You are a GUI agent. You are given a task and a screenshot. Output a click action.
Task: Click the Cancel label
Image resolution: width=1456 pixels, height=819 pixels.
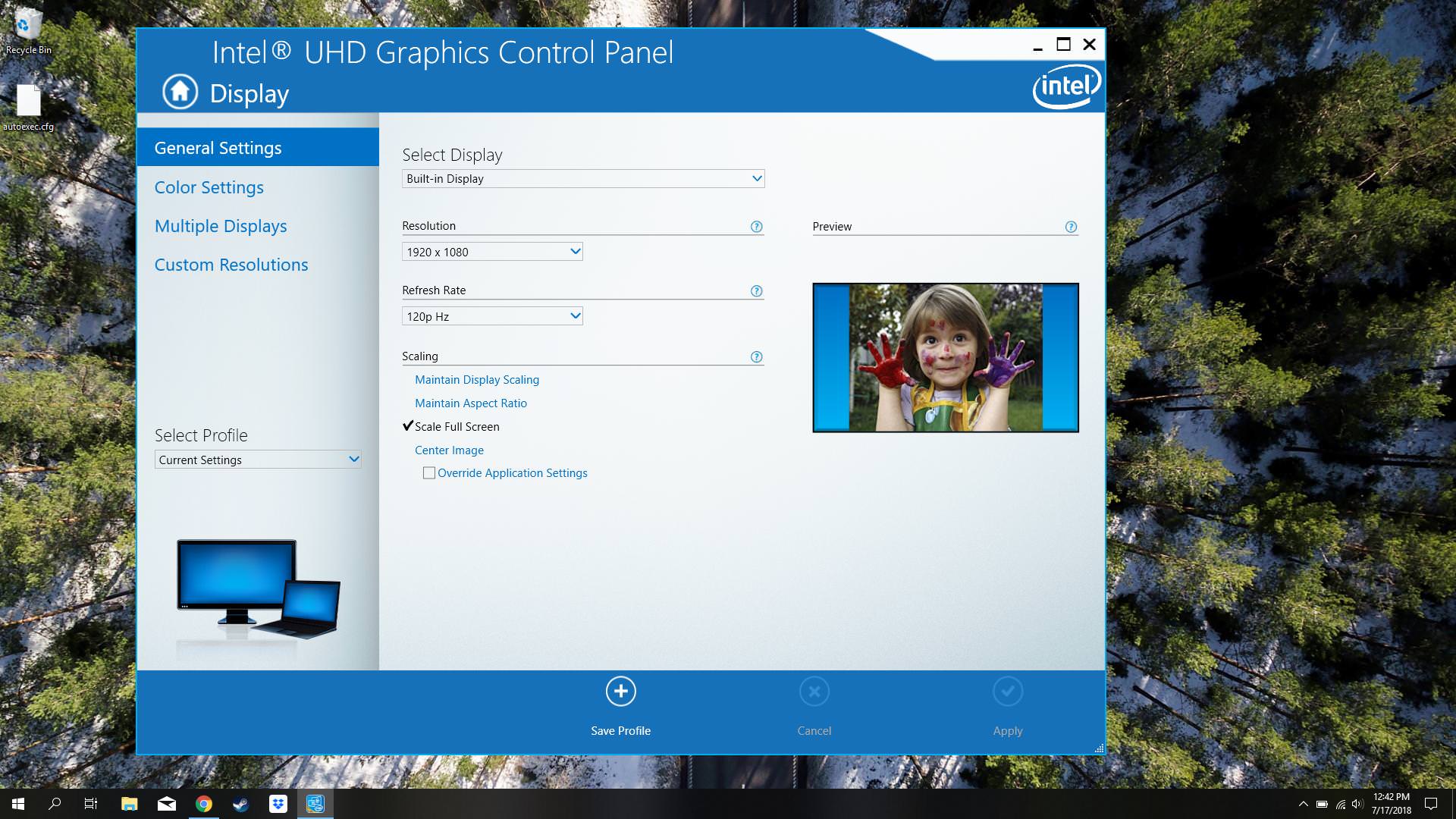(814, 731)
